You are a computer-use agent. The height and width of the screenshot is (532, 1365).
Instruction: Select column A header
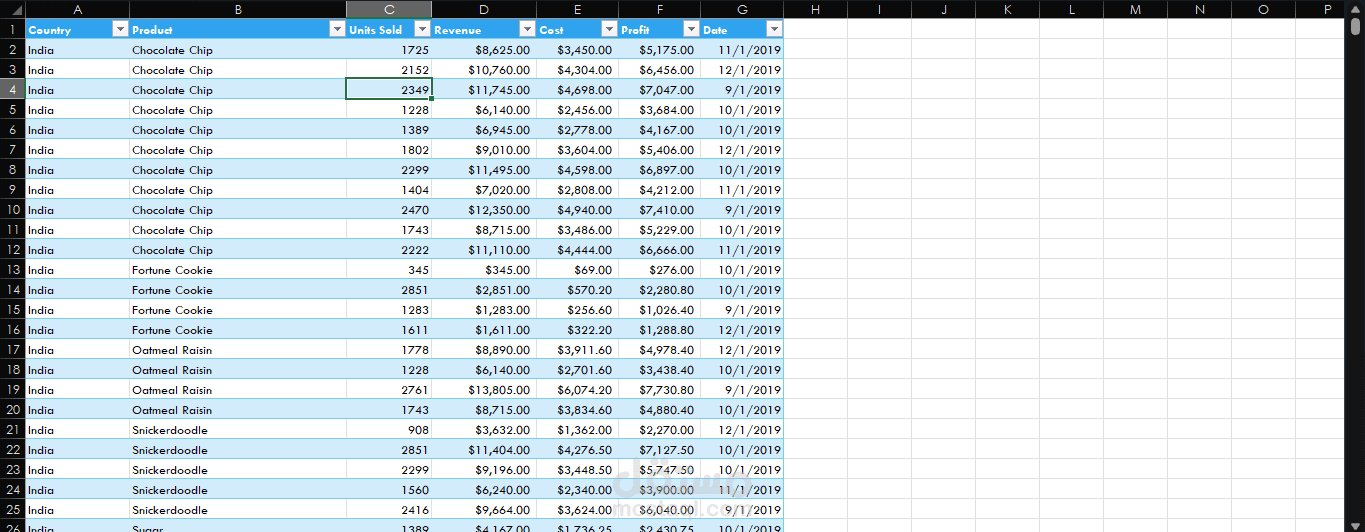[x=77, y=9]
